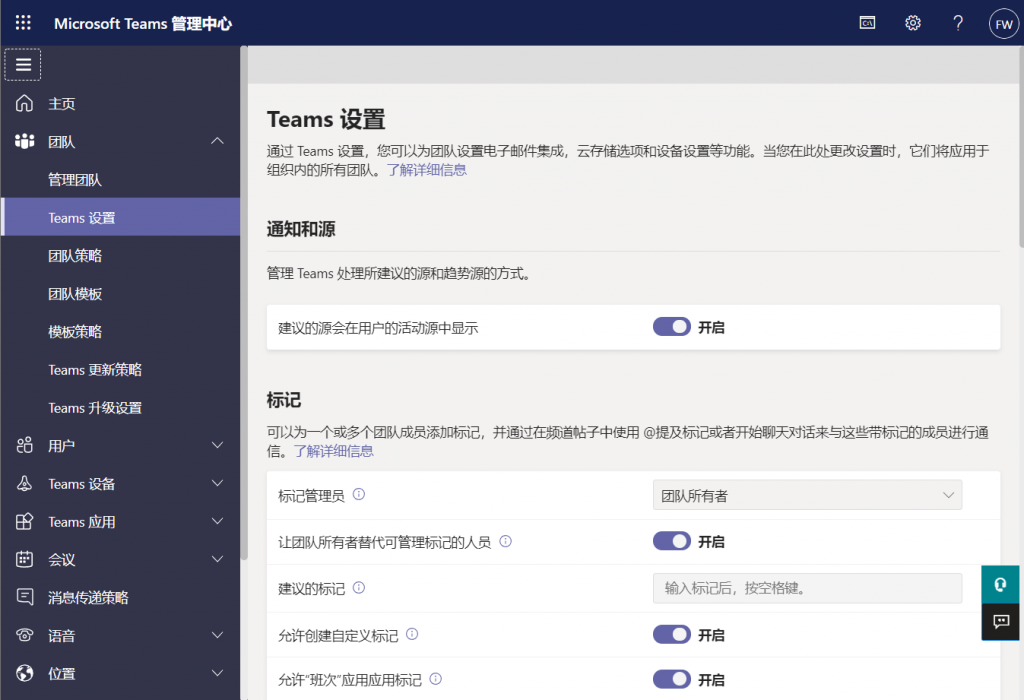Toggle 允许"班次"应用应用标记 switch

(671, 679)
